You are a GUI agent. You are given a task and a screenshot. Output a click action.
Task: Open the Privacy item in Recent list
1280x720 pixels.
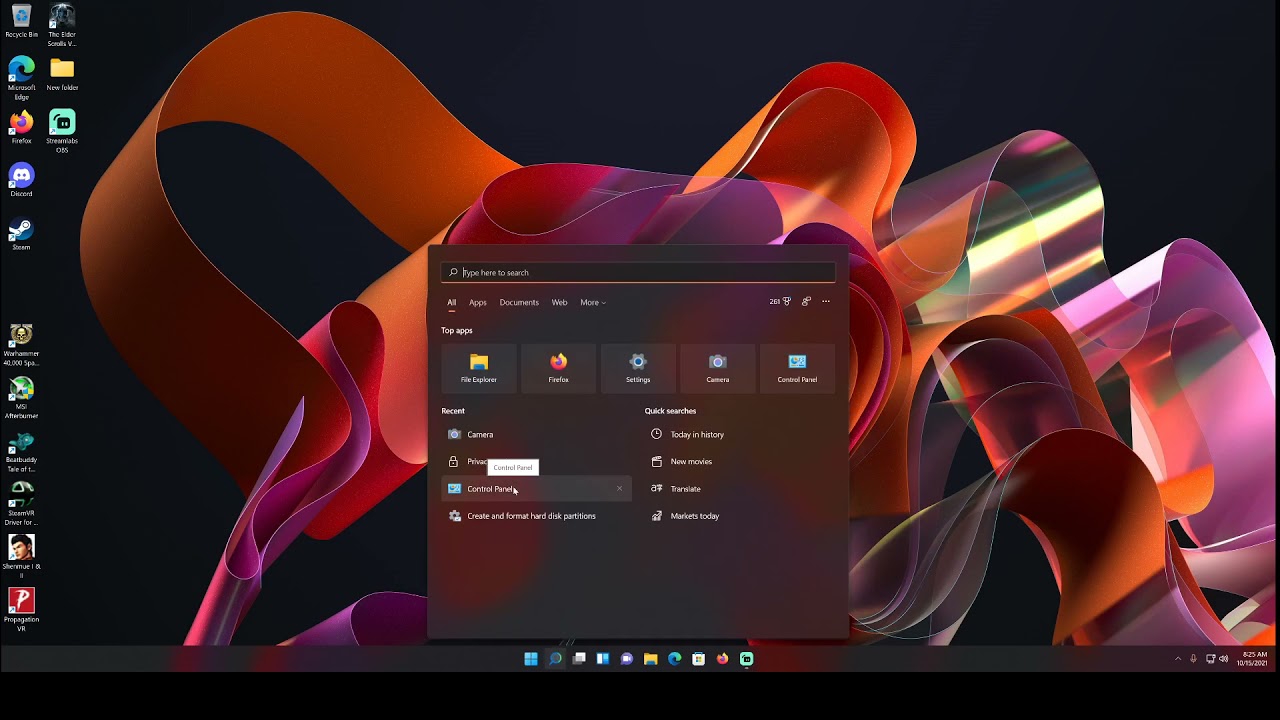(x=536, y=461)
